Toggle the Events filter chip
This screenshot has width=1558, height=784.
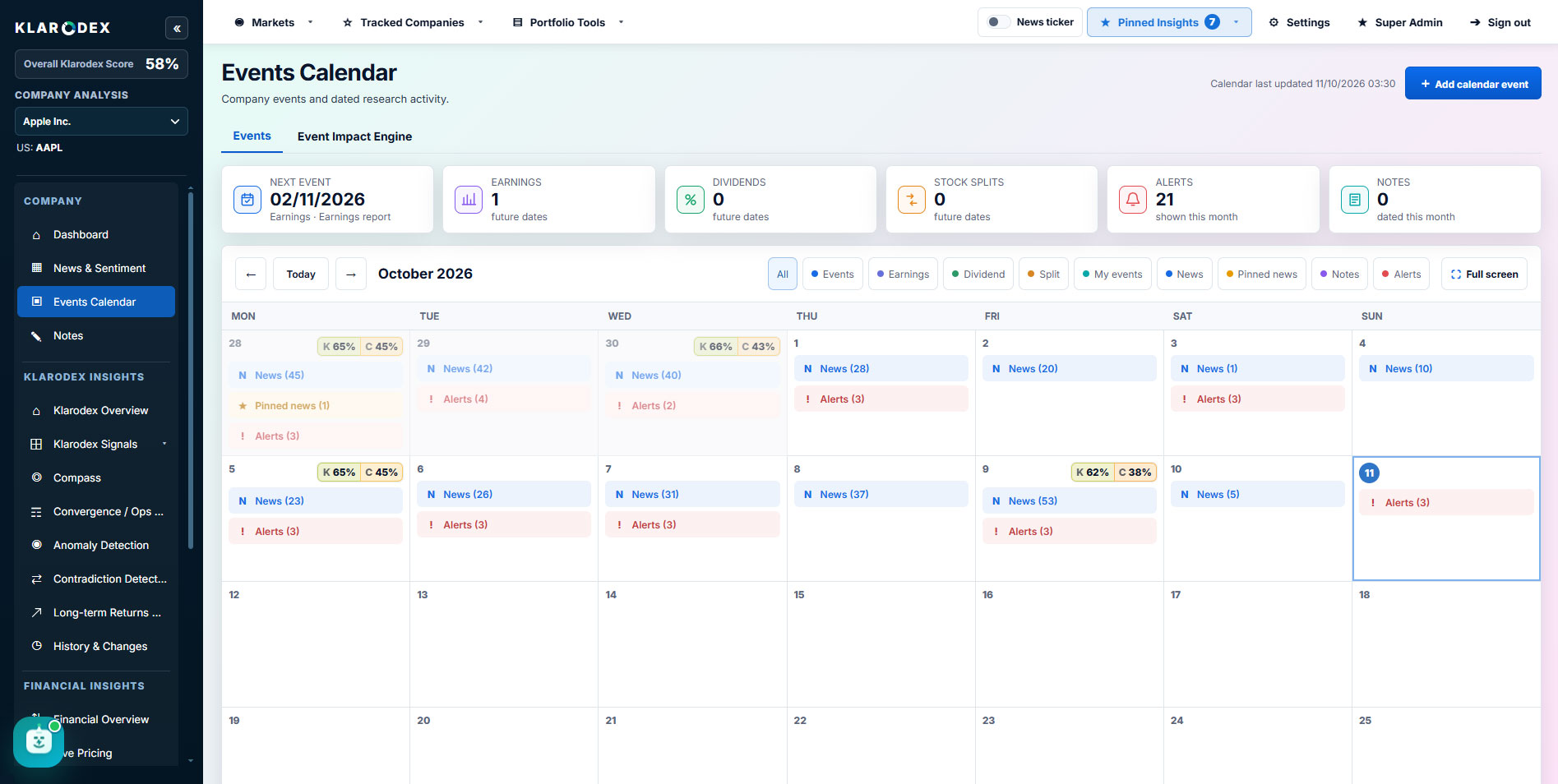[833, 274]
